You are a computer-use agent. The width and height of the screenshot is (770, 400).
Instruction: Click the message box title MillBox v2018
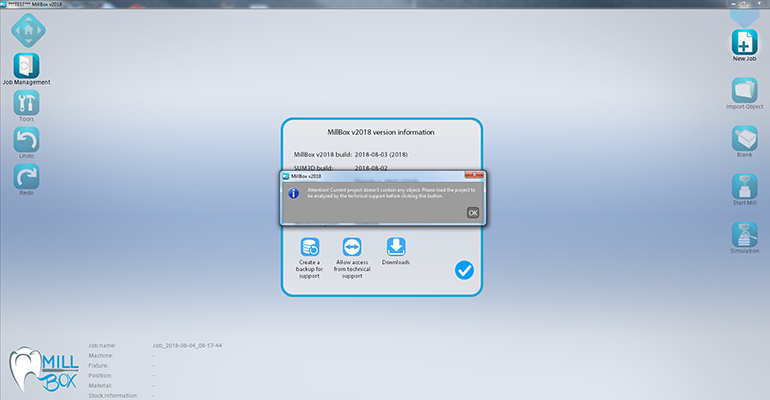[x=306, y=176]
